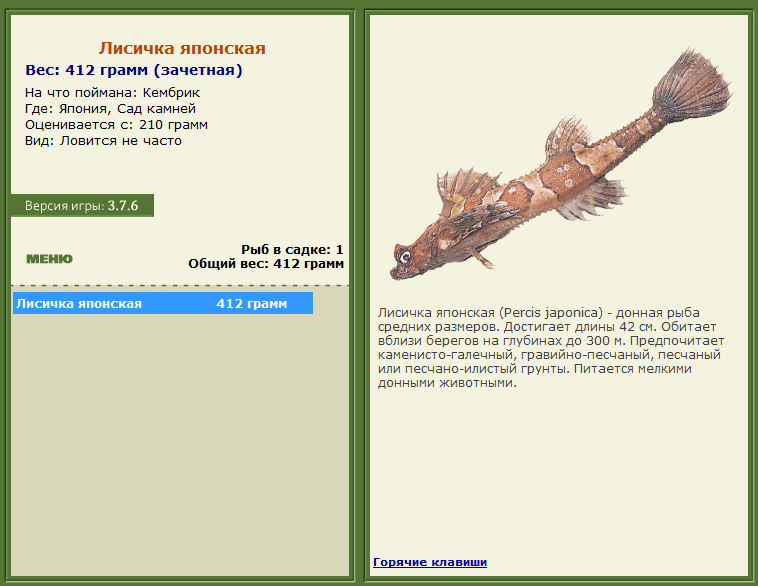
Task: Open the МЕНЮ button
Action: coord(49,259)
